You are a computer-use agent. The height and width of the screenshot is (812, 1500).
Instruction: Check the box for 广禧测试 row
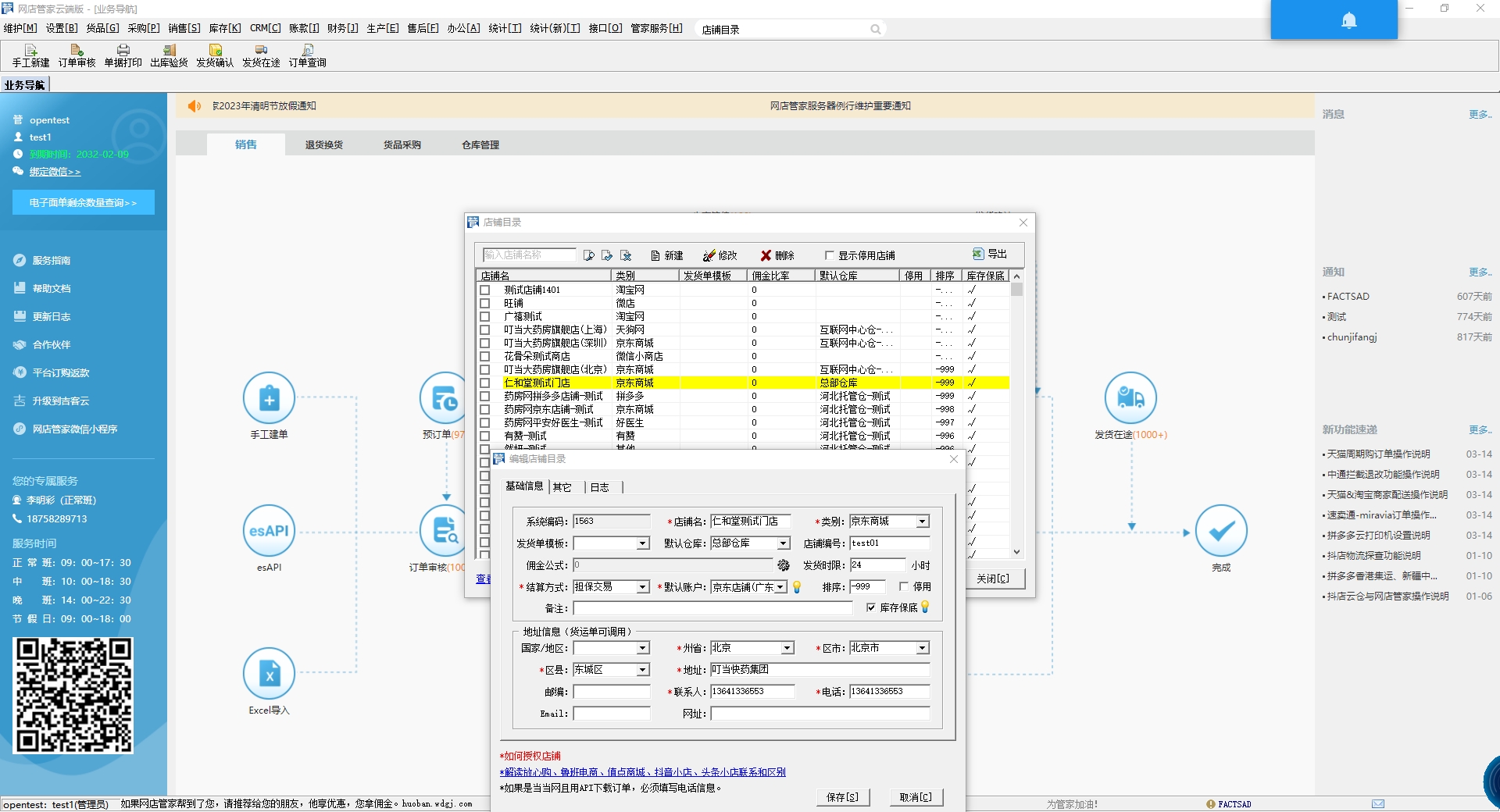point(484,316)
